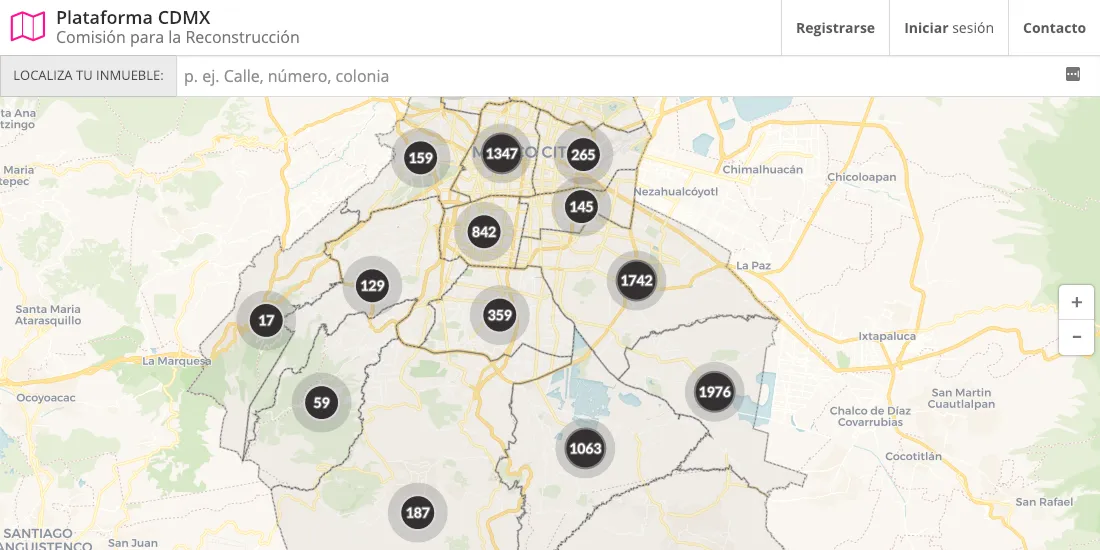Expand the 1976 cluster marker
The height and width of the screenshot is (550, 1100).
715,392
